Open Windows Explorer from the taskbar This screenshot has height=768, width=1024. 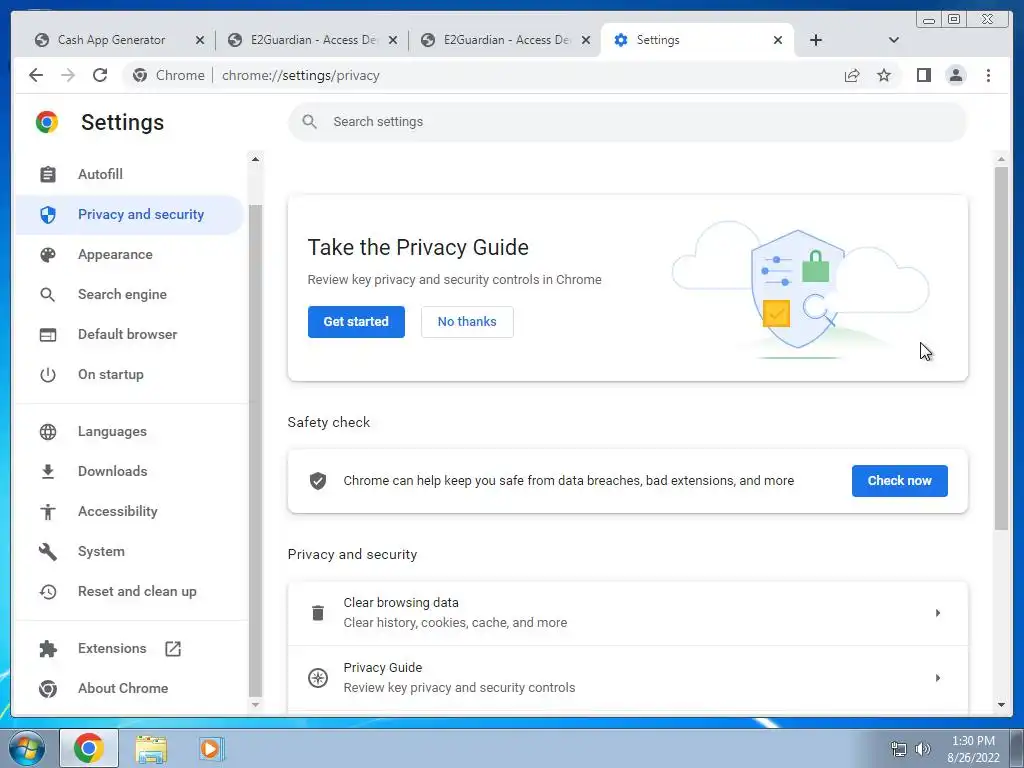151,748
